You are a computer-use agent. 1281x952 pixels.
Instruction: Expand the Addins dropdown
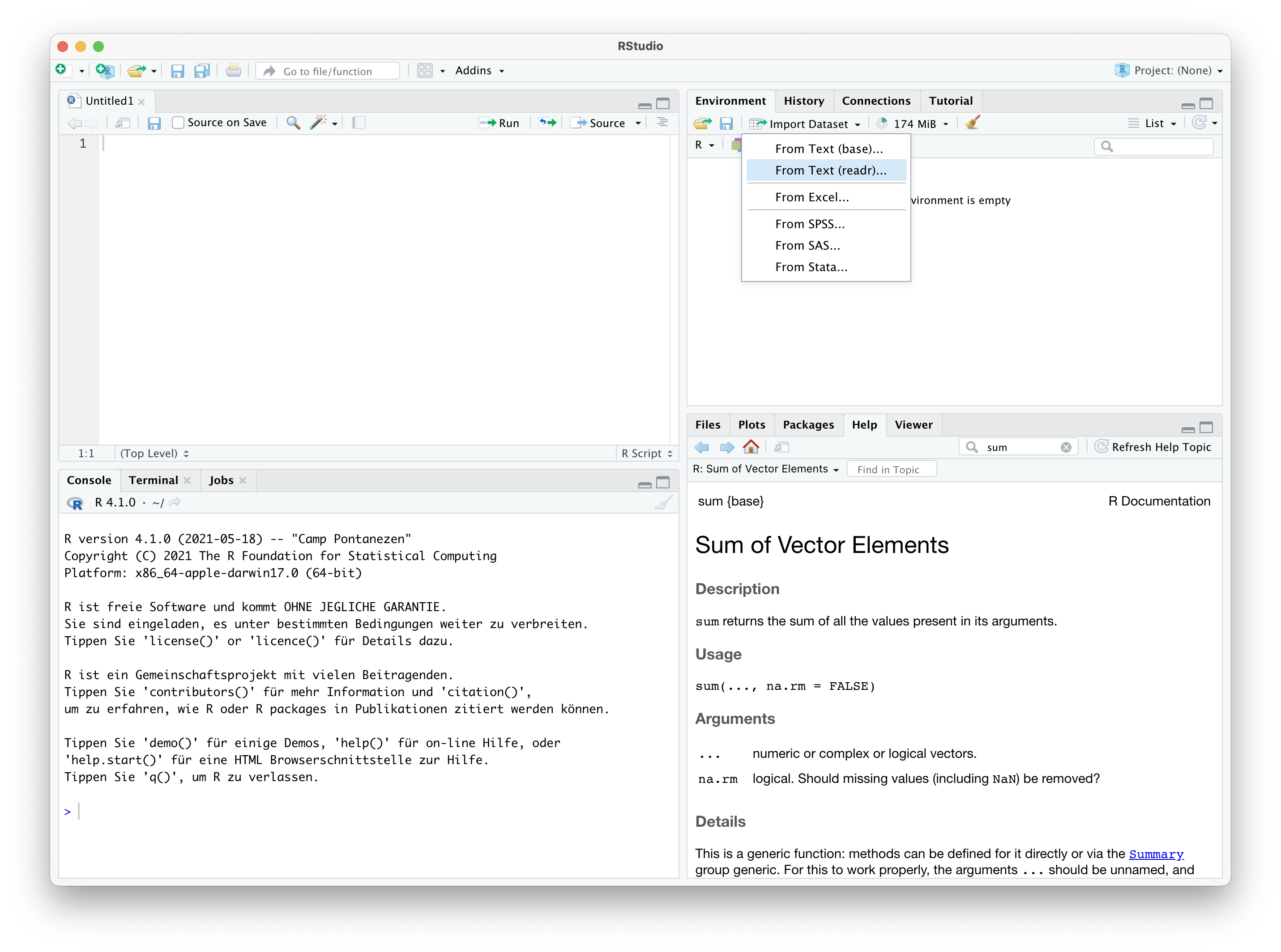coord(480,71)
